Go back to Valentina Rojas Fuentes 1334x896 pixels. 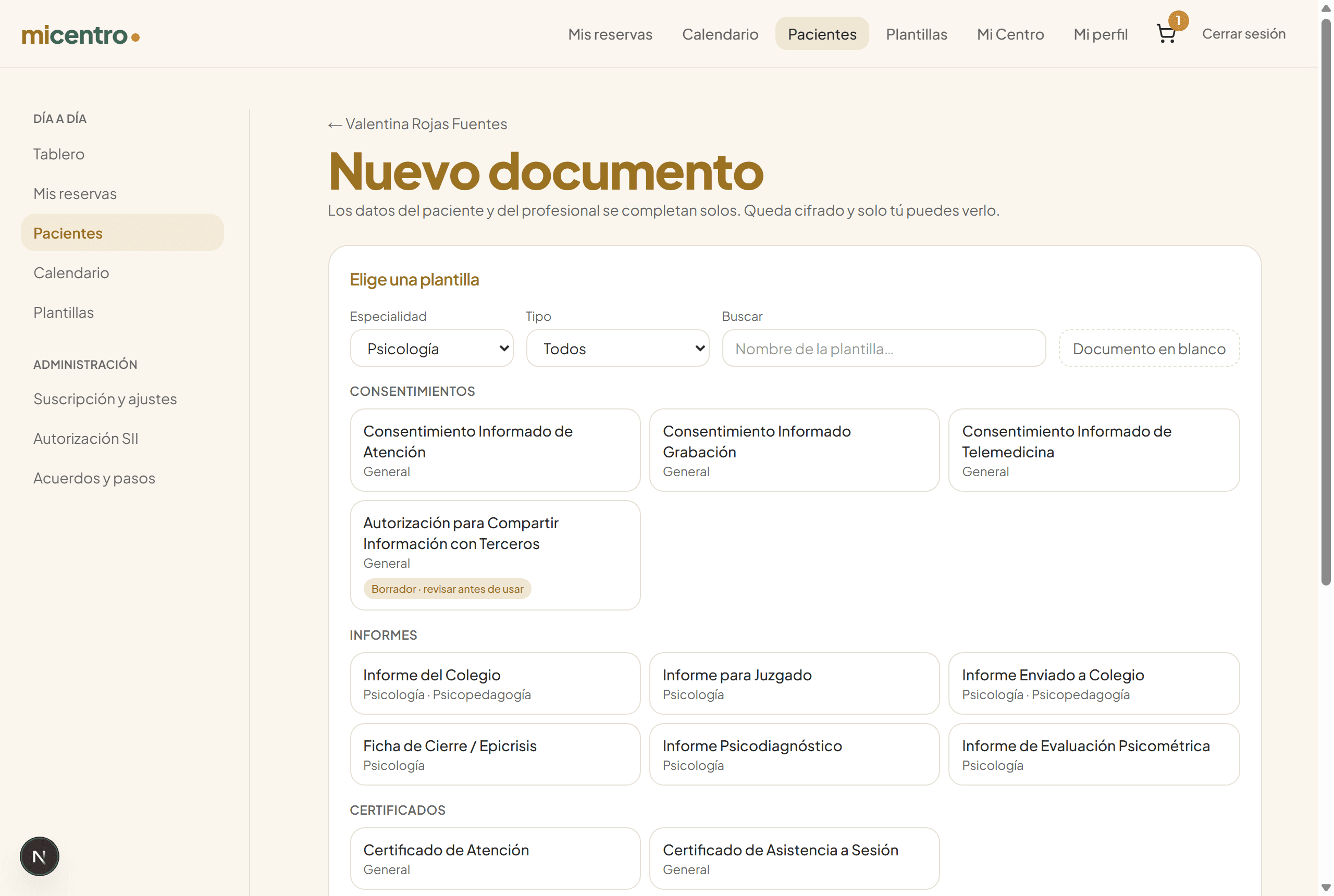418,124
